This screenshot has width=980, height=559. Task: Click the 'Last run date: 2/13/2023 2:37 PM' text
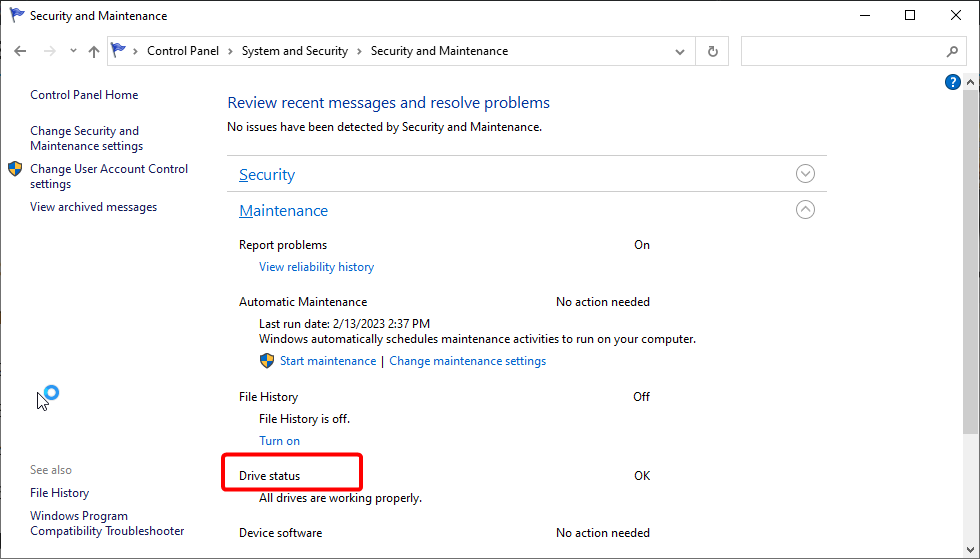coord(344,324)
